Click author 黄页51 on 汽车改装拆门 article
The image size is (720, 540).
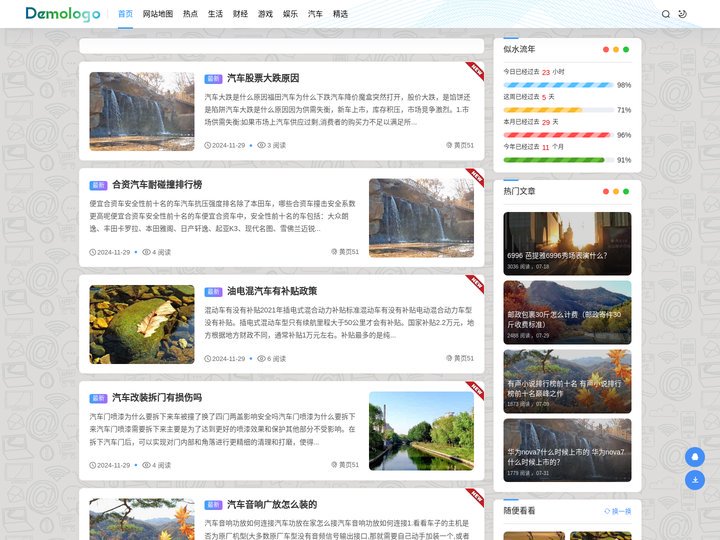tap(345, 465)
